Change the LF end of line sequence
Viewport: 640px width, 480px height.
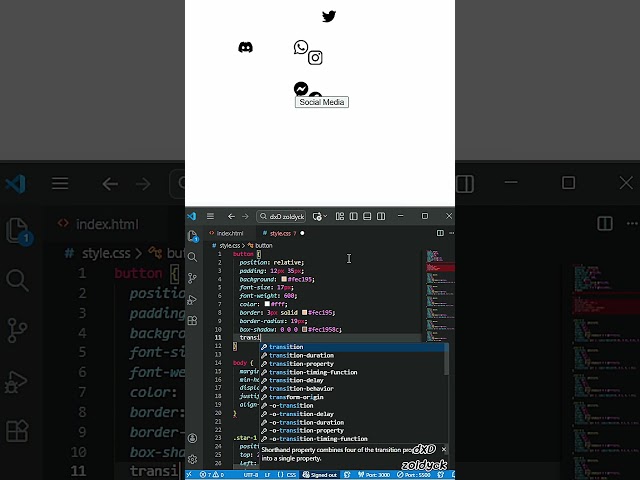267,475
